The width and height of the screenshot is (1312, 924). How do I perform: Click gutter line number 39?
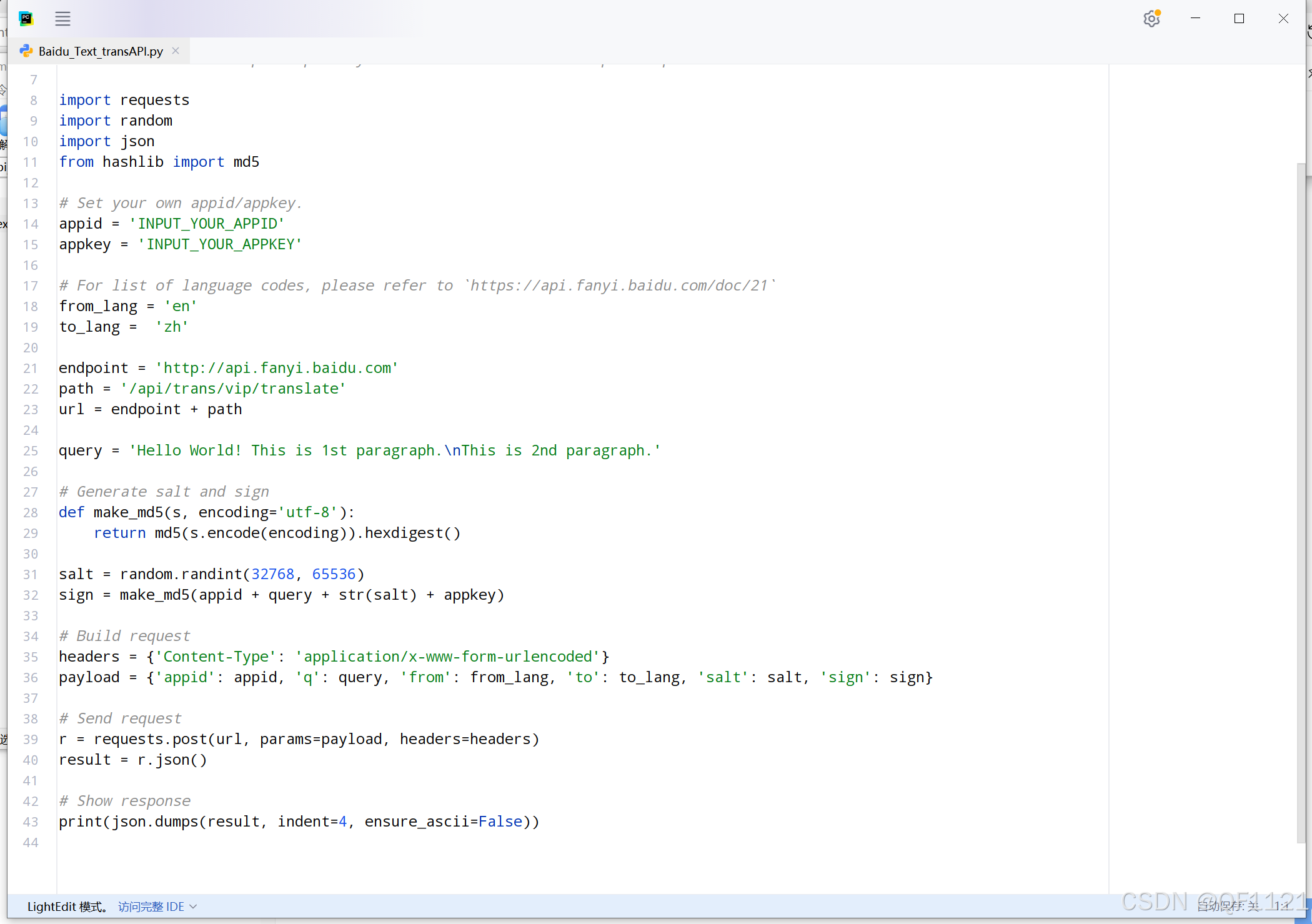pyautogui.click(x=31, y=740)
